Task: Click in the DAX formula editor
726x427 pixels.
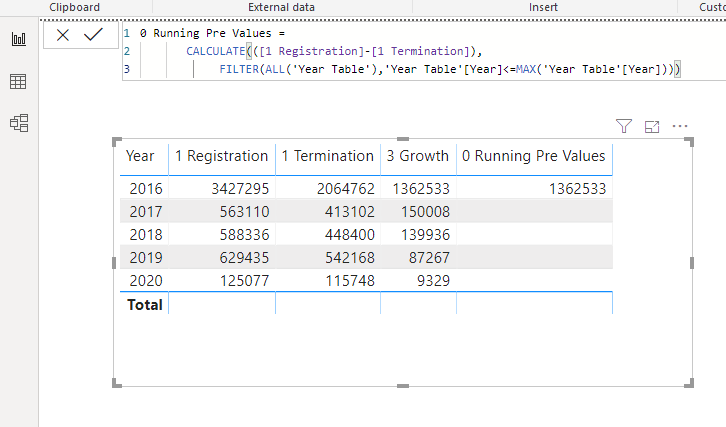Action: (424, 51)
